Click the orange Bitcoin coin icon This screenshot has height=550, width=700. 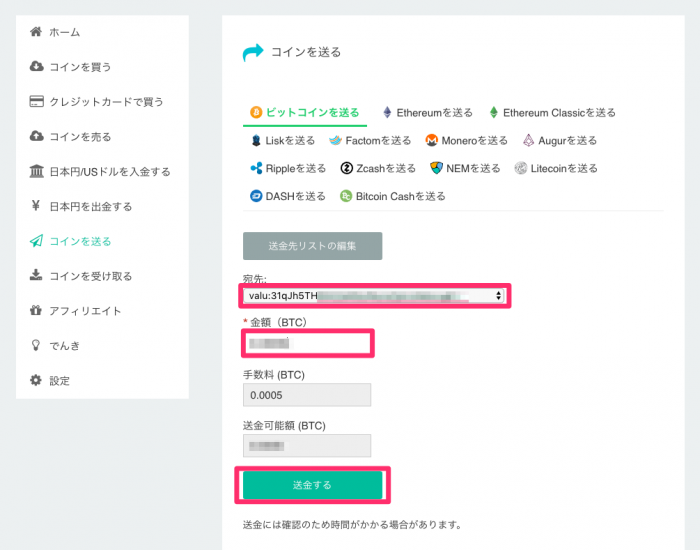256,112
